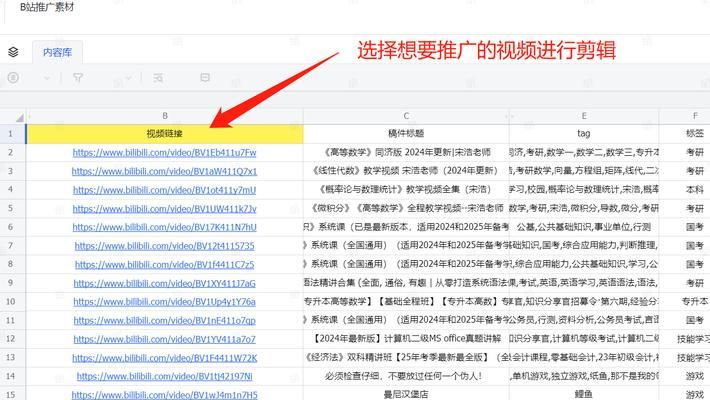Open the bilibili link ending BV1ot411y7mU
This screenshot has height=400, width=710.
(164, 190)
